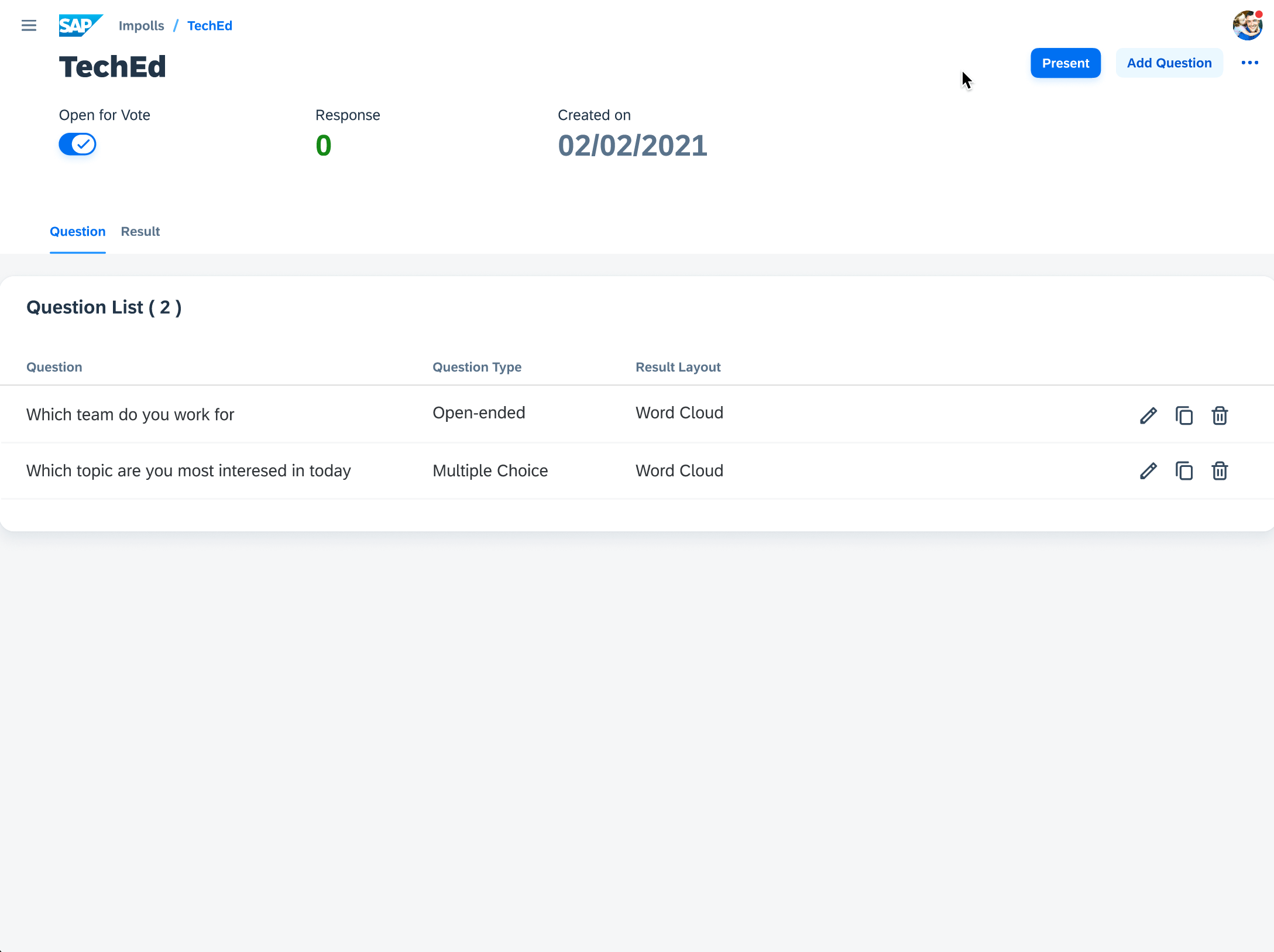The image size is (1274, 952).
Task: Edit the 'Which team do you work for' question
Action: [1148, 415]
